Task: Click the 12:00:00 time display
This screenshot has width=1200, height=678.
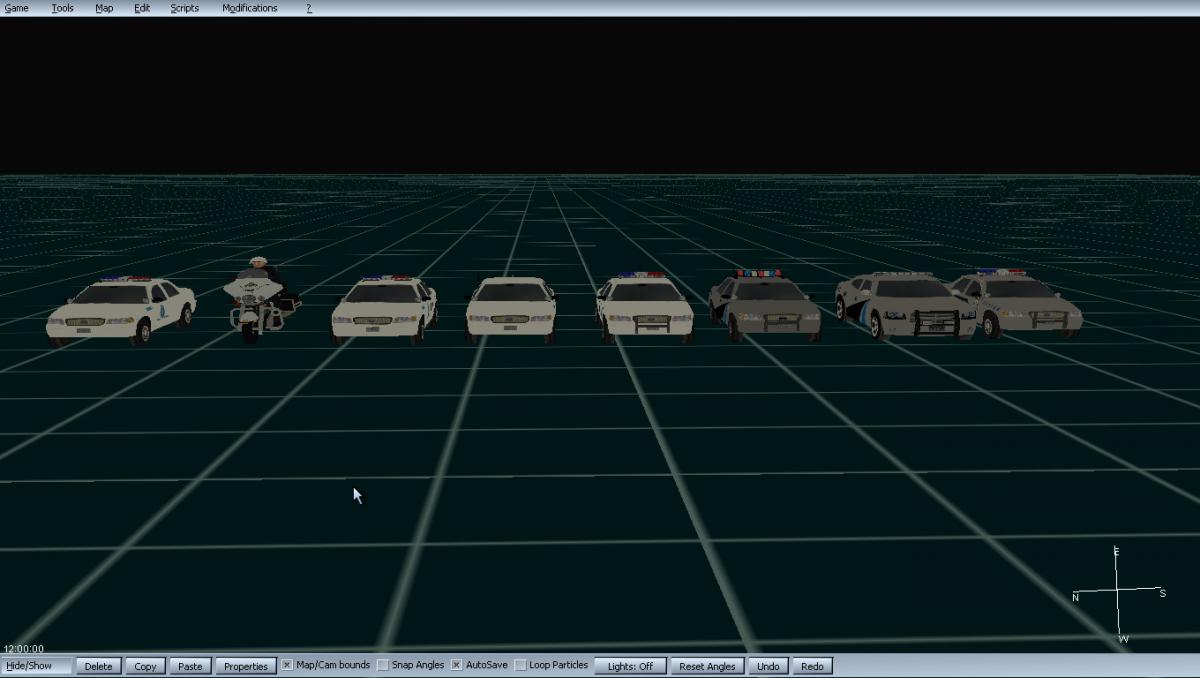Action: point(24,649)
